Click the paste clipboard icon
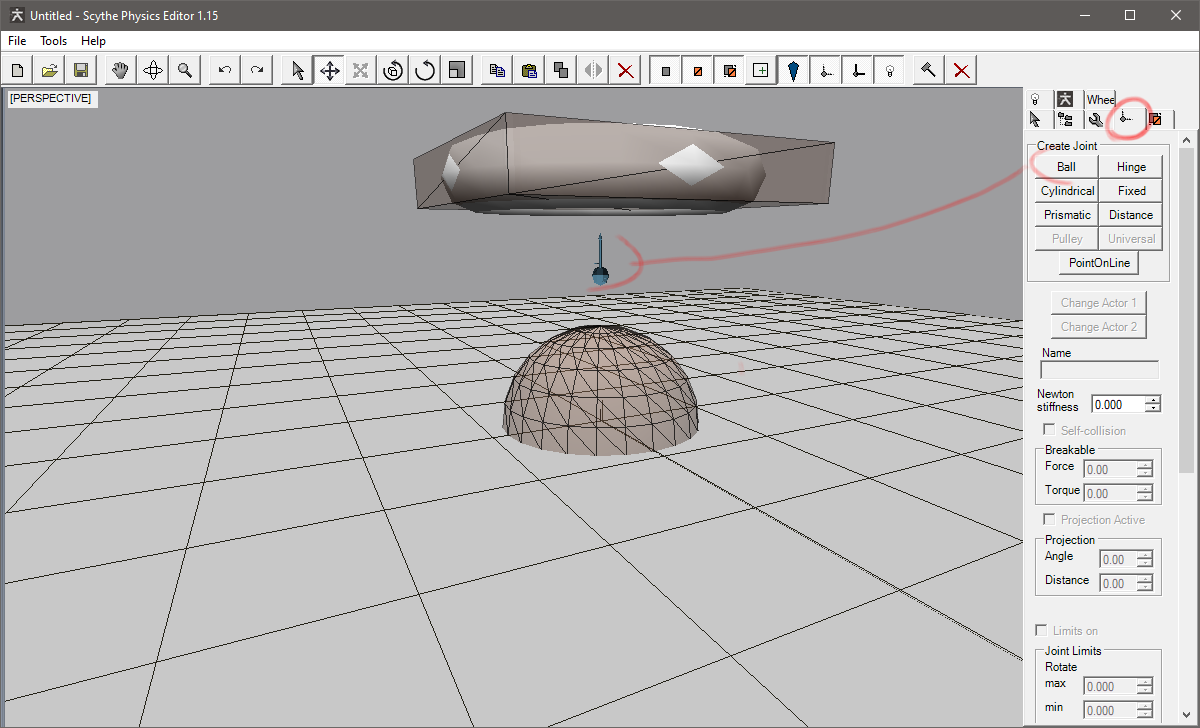1200x728 pixels. [529, 70]
